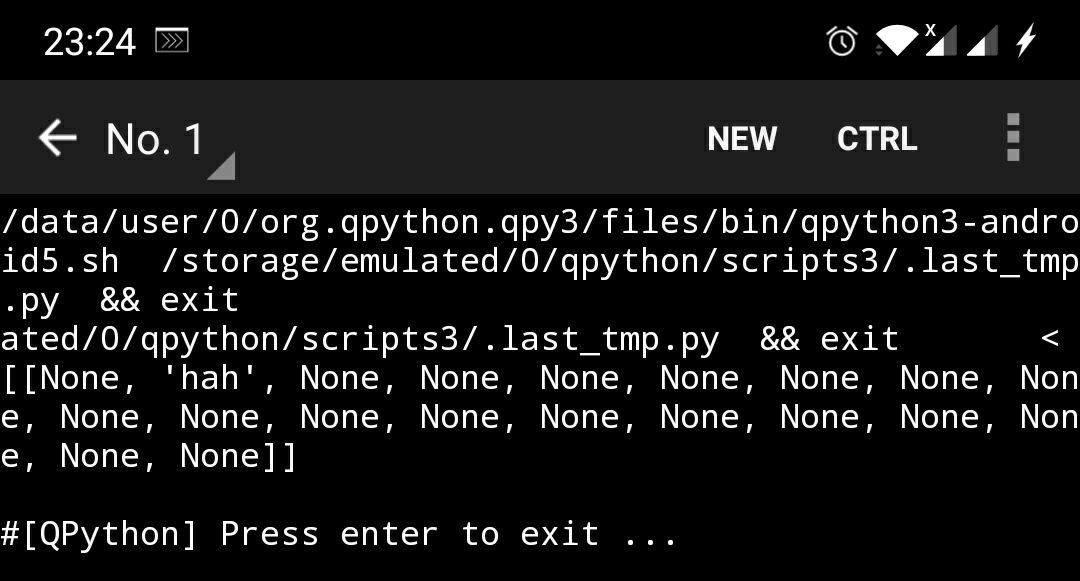Tap the battery charging bolt icon

1025,41
